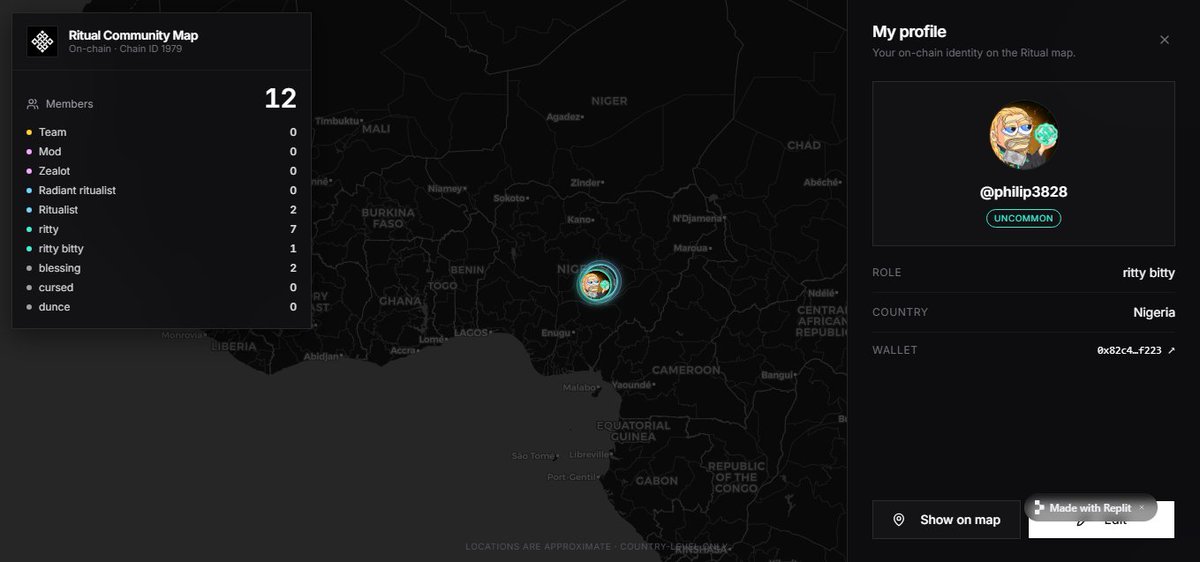Open wallet address 0x82c4…f223 link

(x=1136, y=350)
